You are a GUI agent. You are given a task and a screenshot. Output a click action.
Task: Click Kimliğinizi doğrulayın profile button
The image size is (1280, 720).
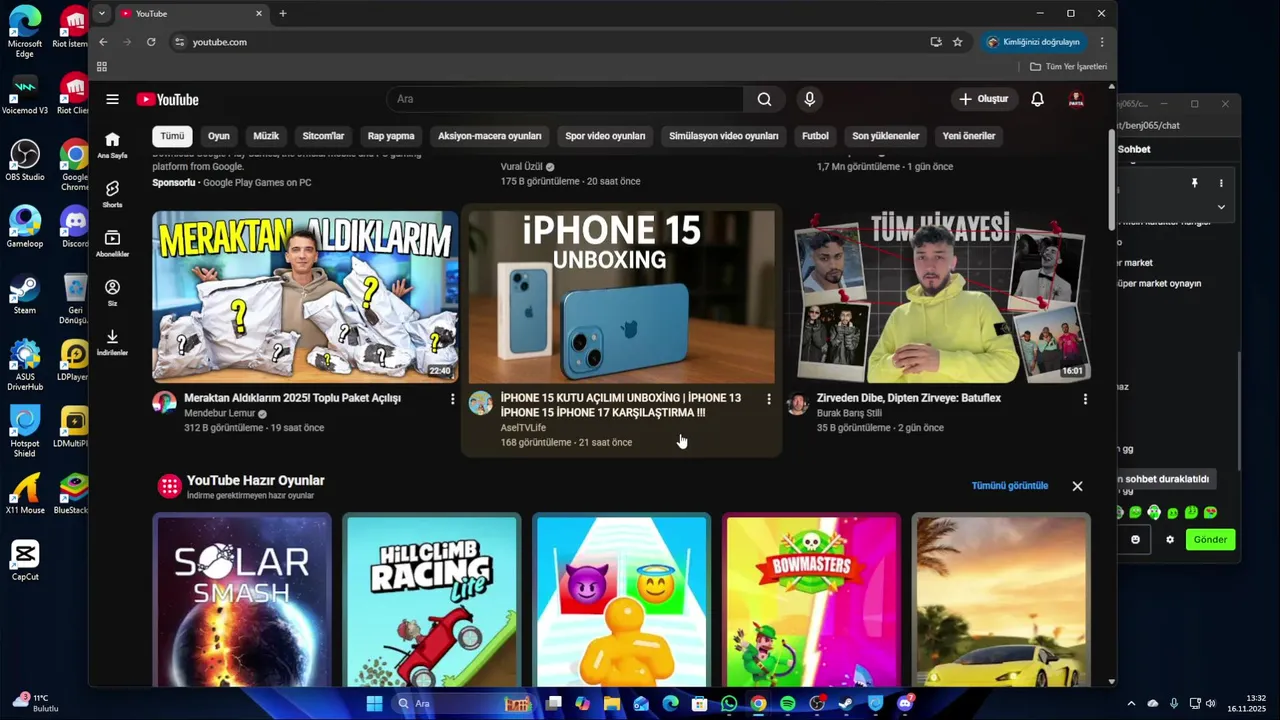(x=1034, y=42)
